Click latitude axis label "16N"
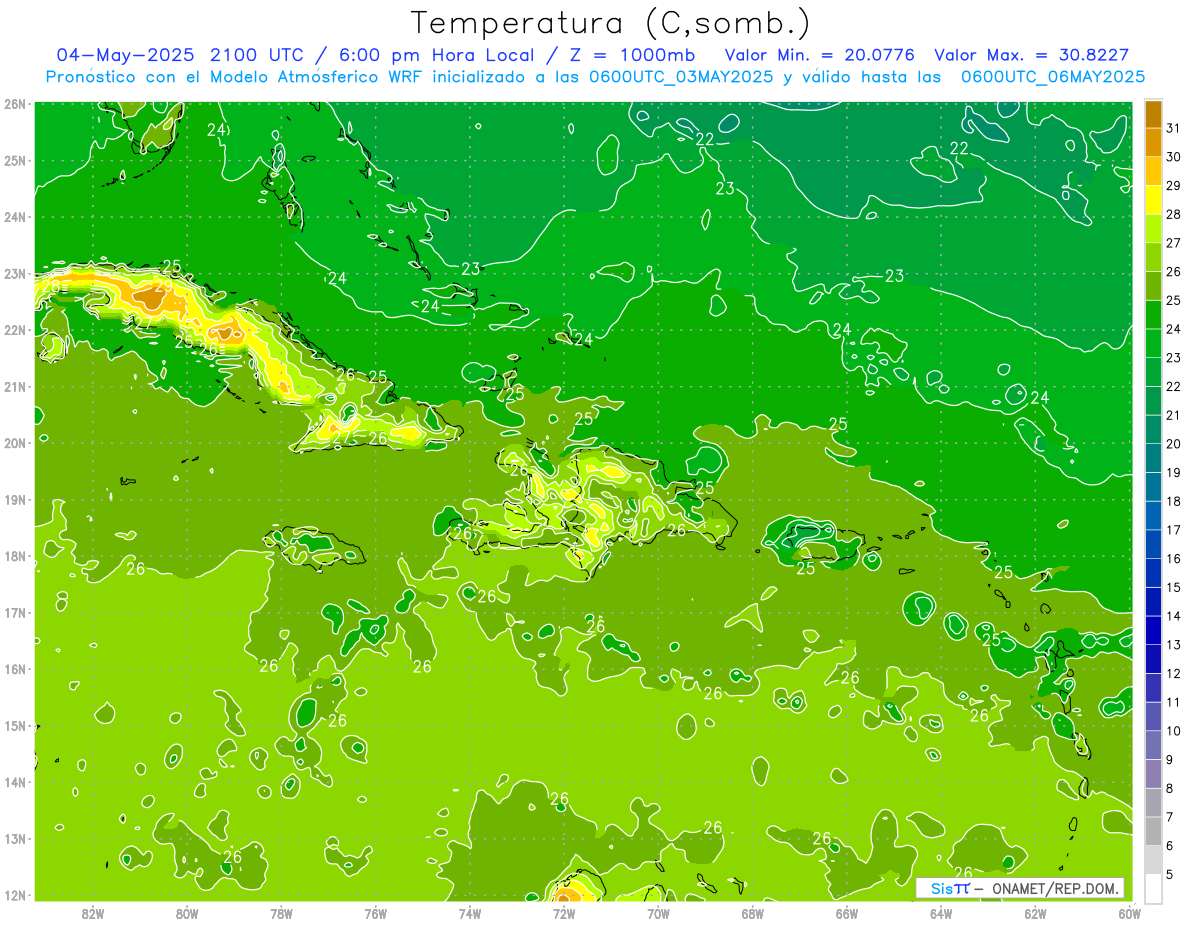Screen dimensions: 1200x927 15,669
